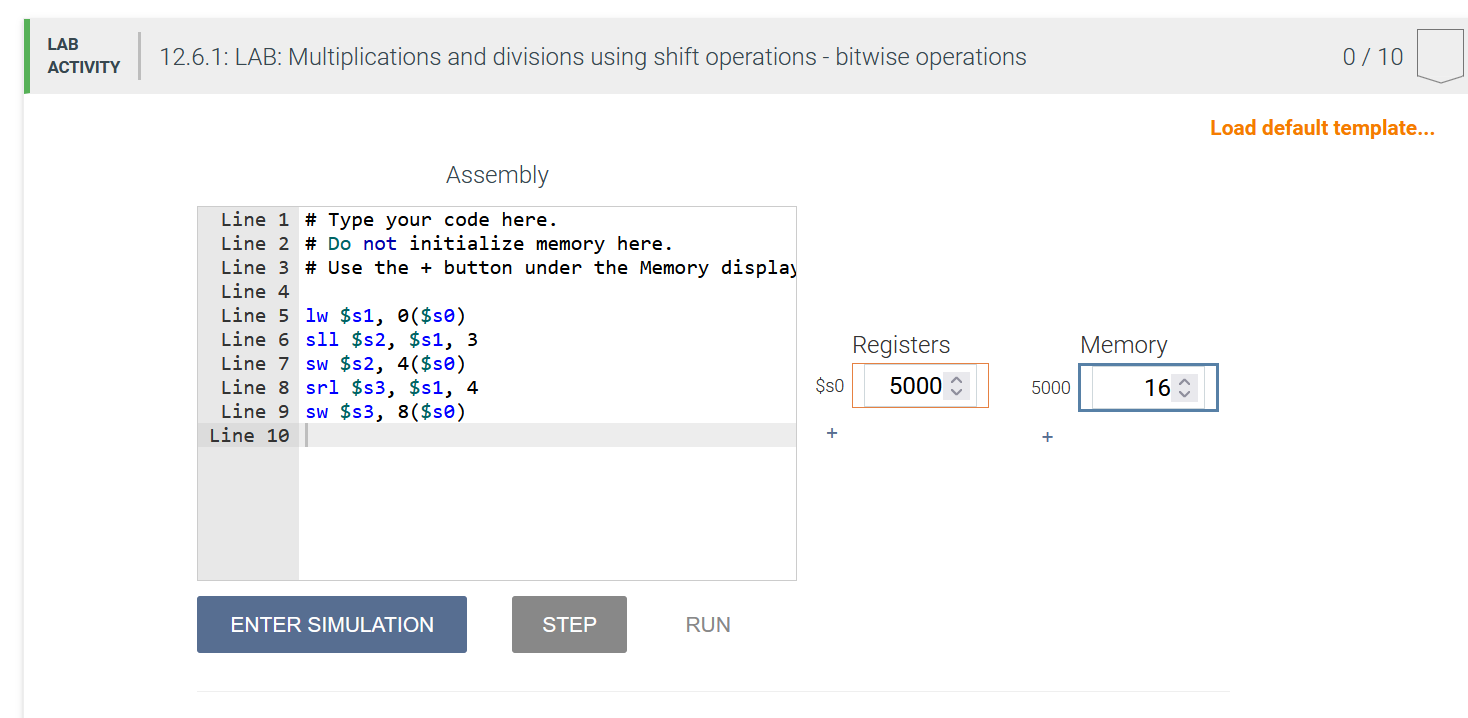Screen dimensions: 1468x718
Task: Add a register with plus icon under Registers
Action: (832, 433)
